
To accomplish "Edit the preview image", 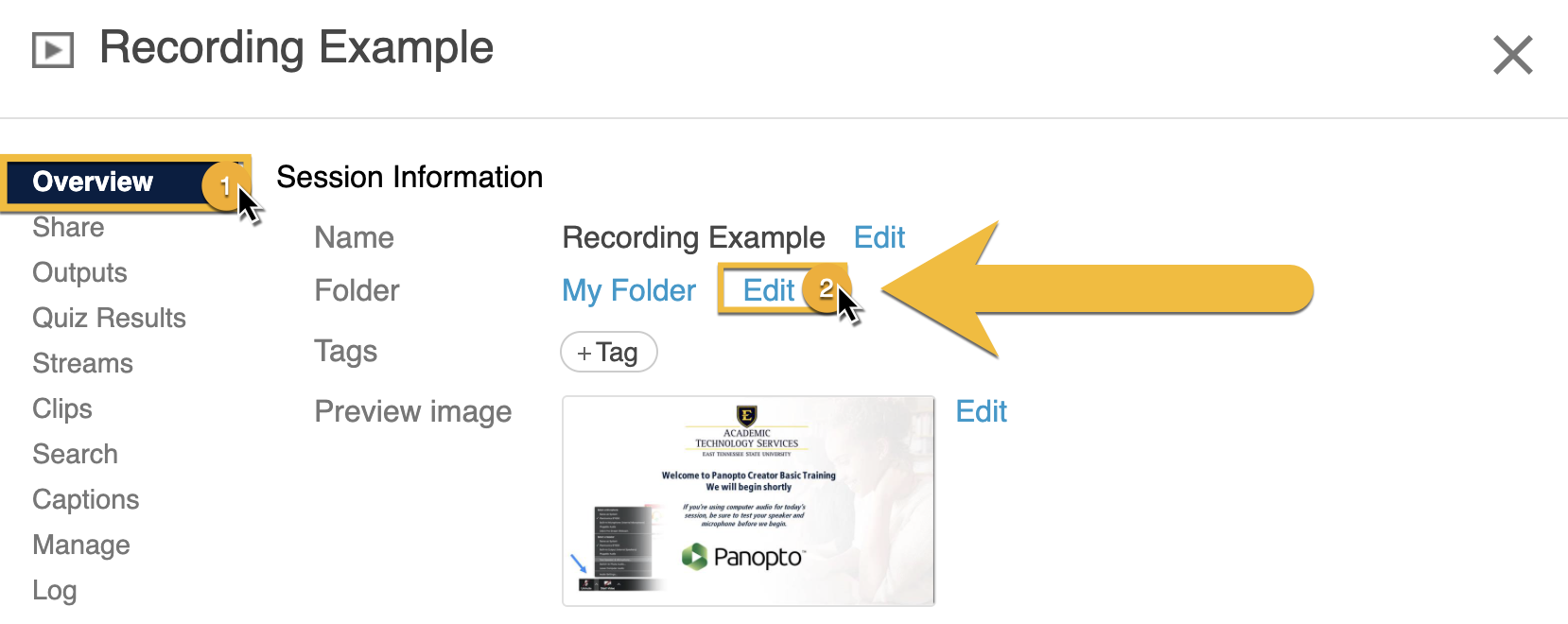I will point(981,411).
